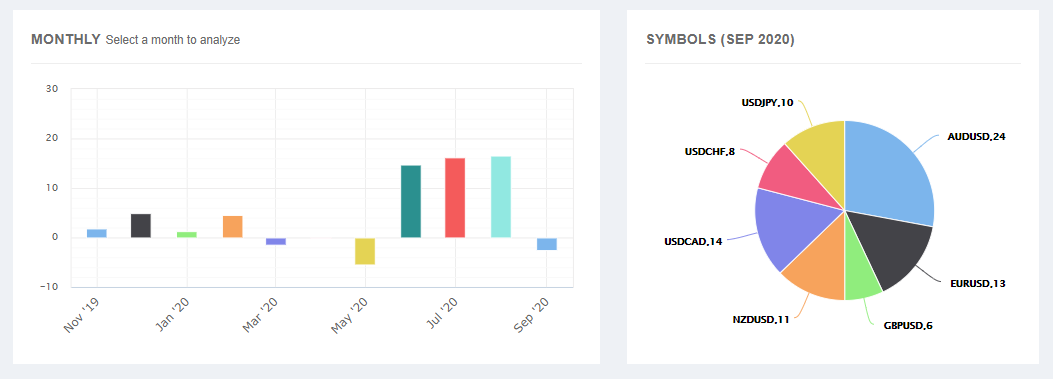Click the AUDUSD,24 pie label
Image resolution: width=1053 pixels, height=379 pixels.
(976, 136)
